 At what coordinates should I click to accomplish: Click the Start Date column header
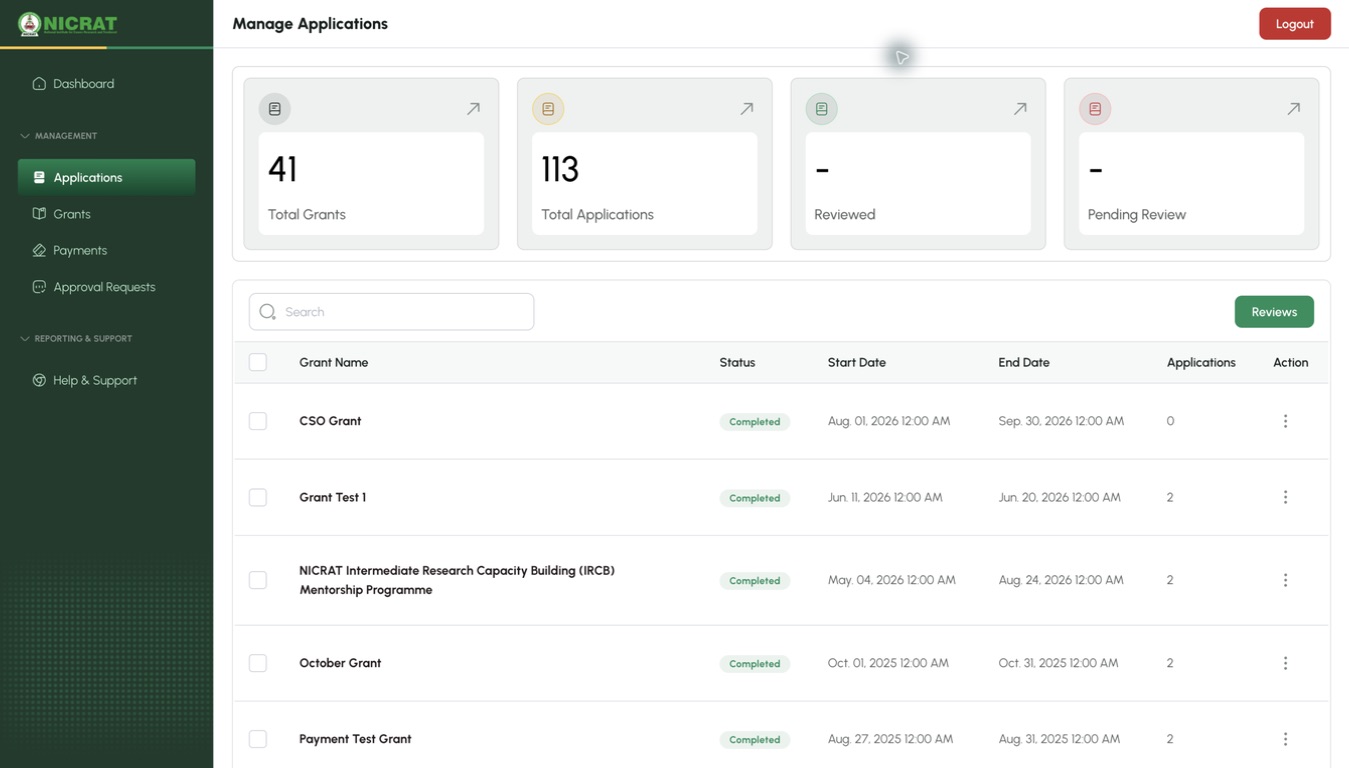pyautogui.click(x=856, y=362)
